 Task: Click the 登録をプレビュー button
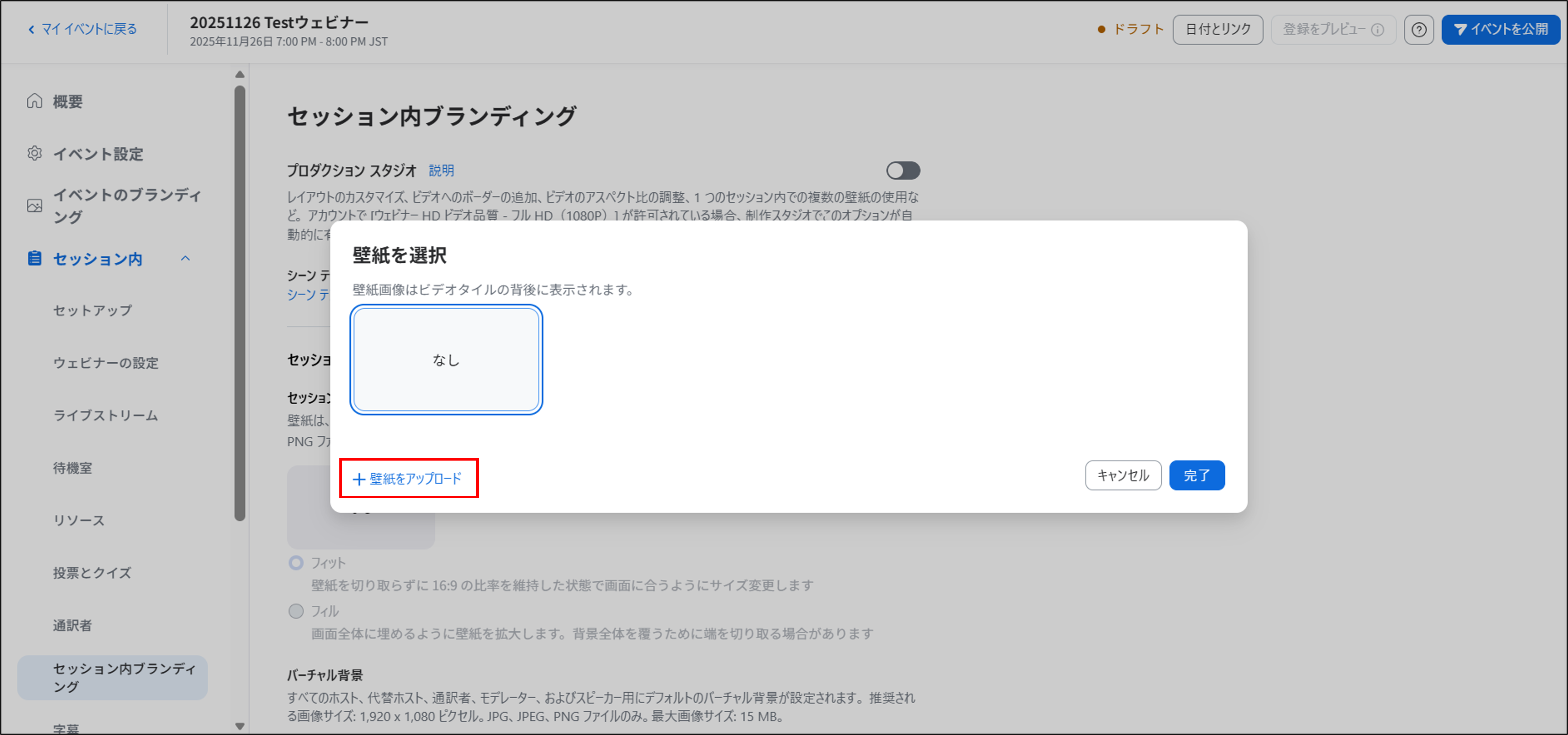pyautogui.click(x=1333, y=29)
